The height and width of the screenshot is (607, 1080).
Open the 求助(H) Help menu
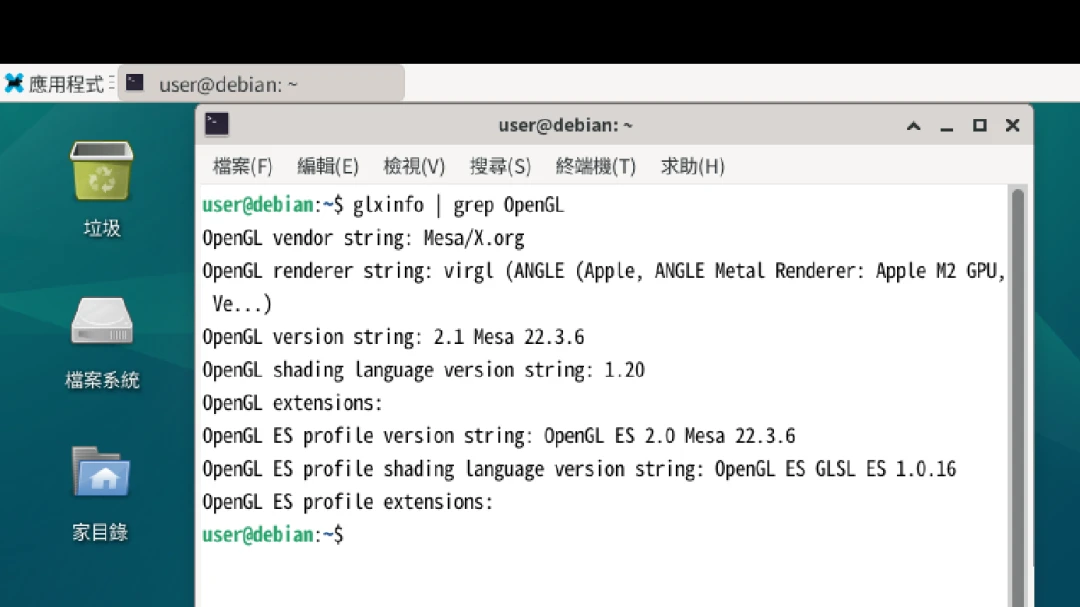tap(692, 166)
